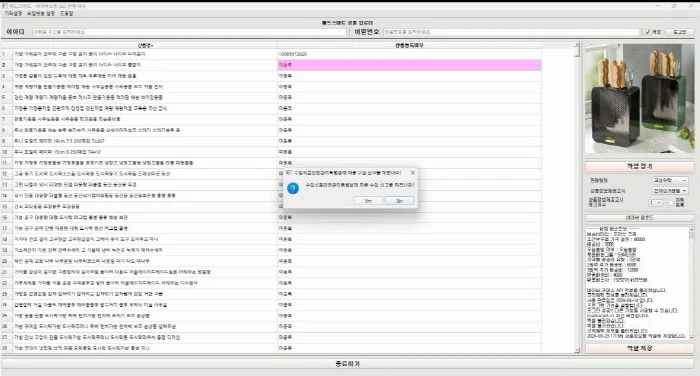Image resolution: width=700 pixels, height=376 pixels.
Task: Select the product name in row 5
Action: (145, 97)
